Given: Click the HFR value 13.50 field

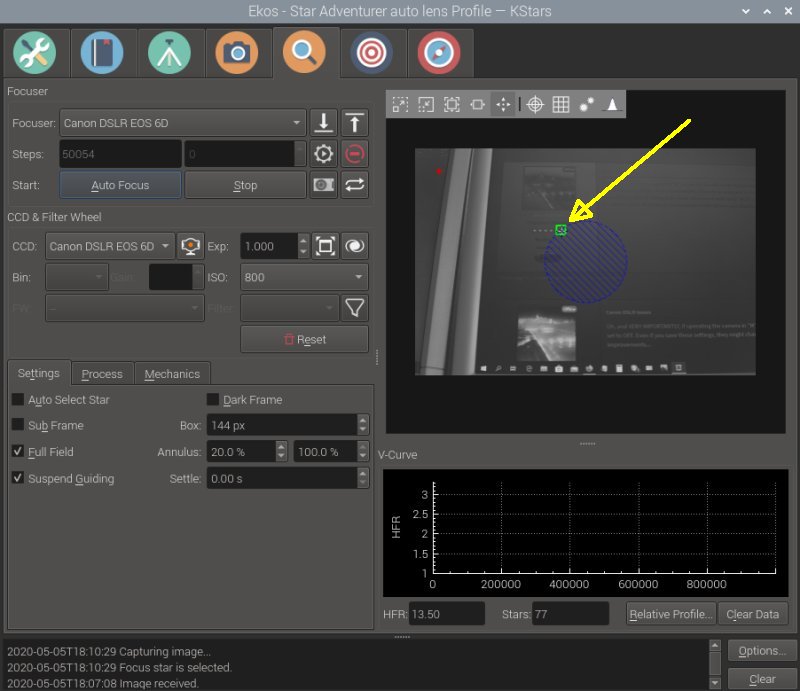Looking at the screenshot, I should (x=446, y=614).
